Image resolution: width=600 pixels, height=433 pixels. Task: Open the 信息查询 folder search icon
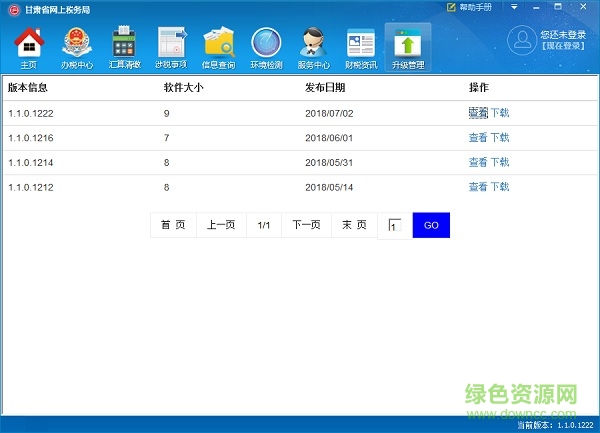218,46
